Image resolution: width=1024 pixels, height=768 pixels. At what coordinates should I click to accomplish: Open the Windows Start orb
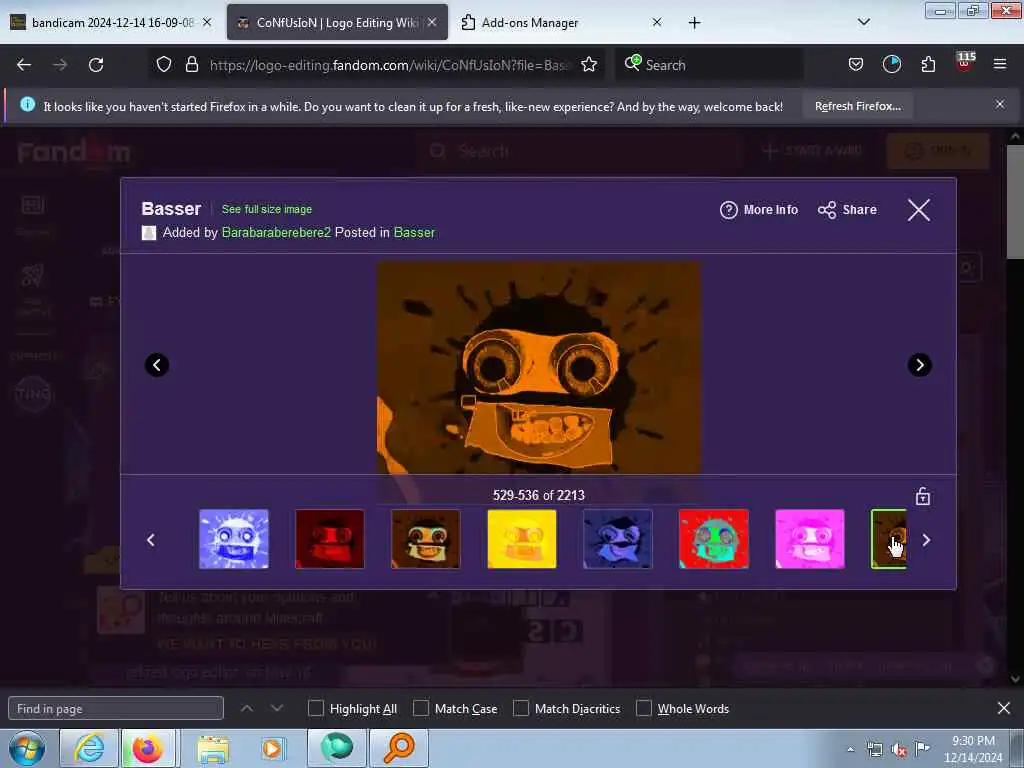coord(27,748)
